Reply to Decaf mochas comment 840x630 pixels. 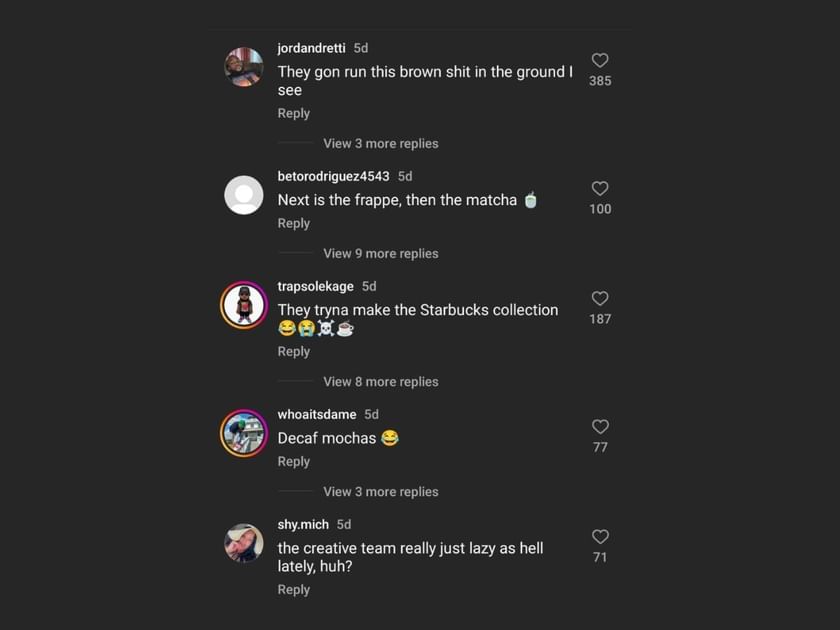point(293,461)
